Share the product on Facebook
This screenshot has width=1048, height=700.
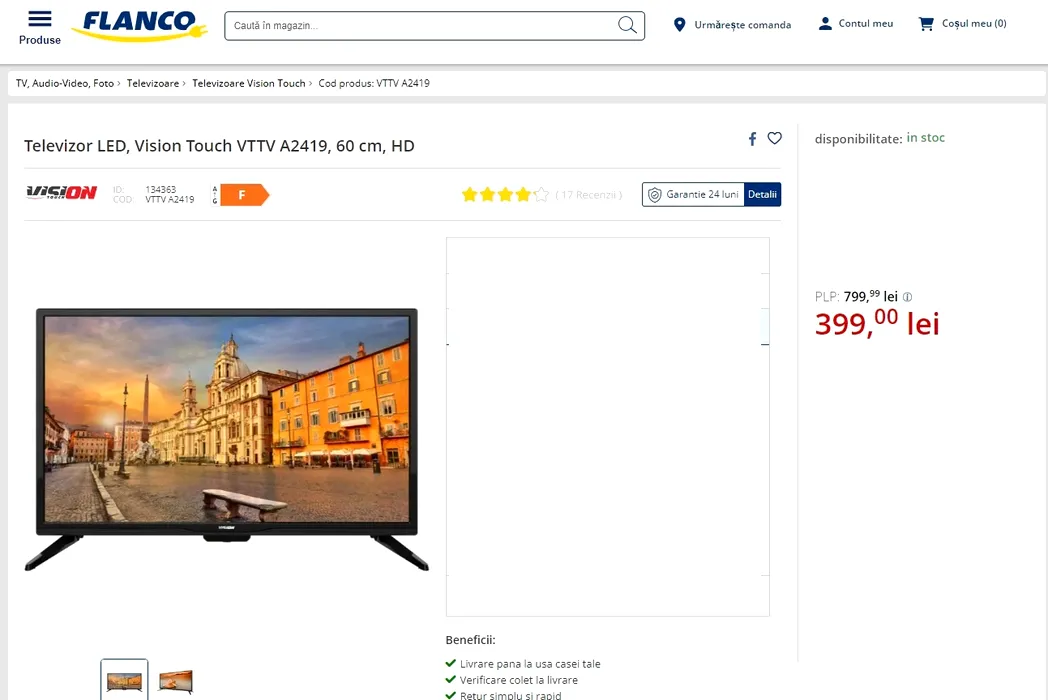[x=752, y=138]
